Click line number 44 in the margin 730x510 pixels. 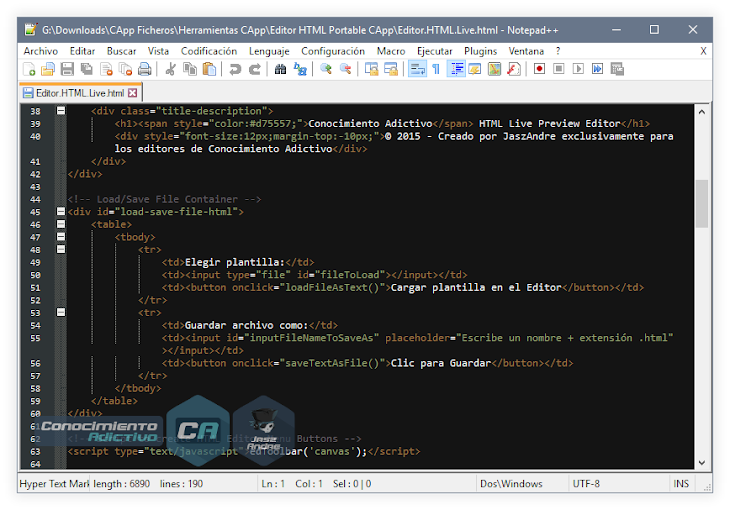coord(35,199)
